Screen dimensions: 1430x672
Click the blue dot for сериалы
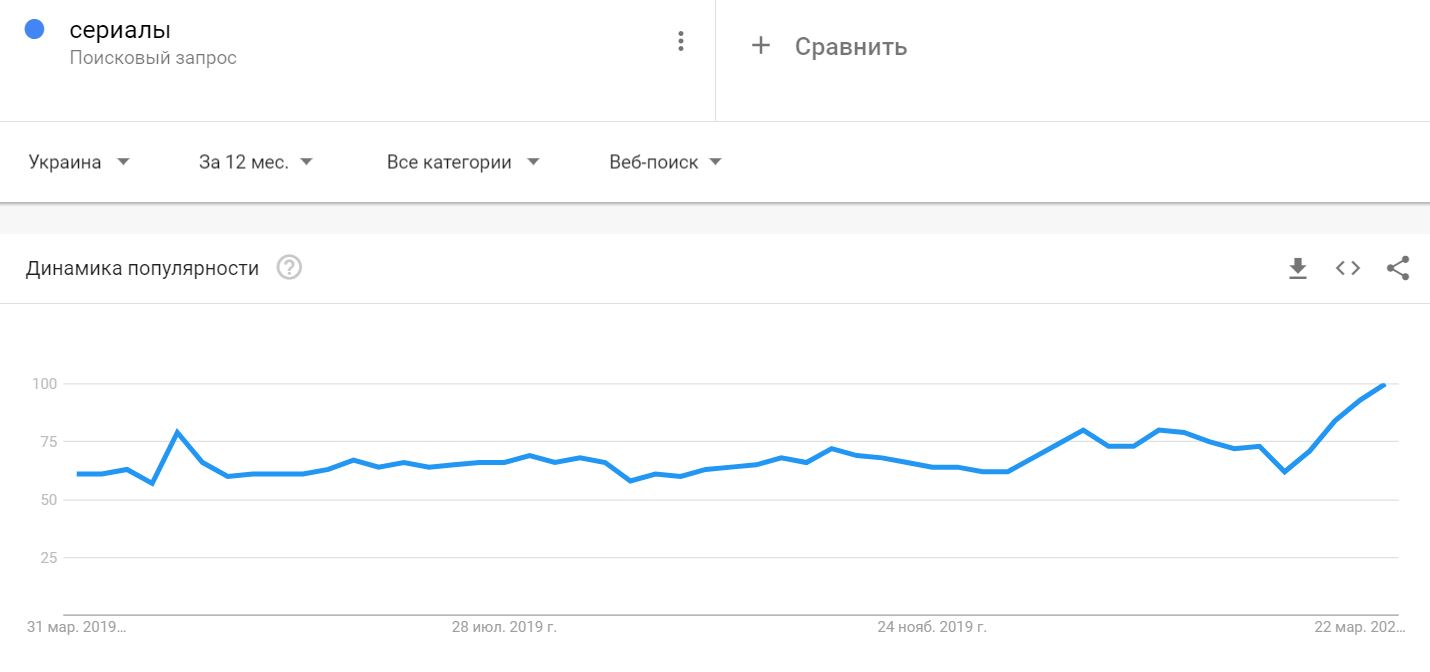click(35, 30)
